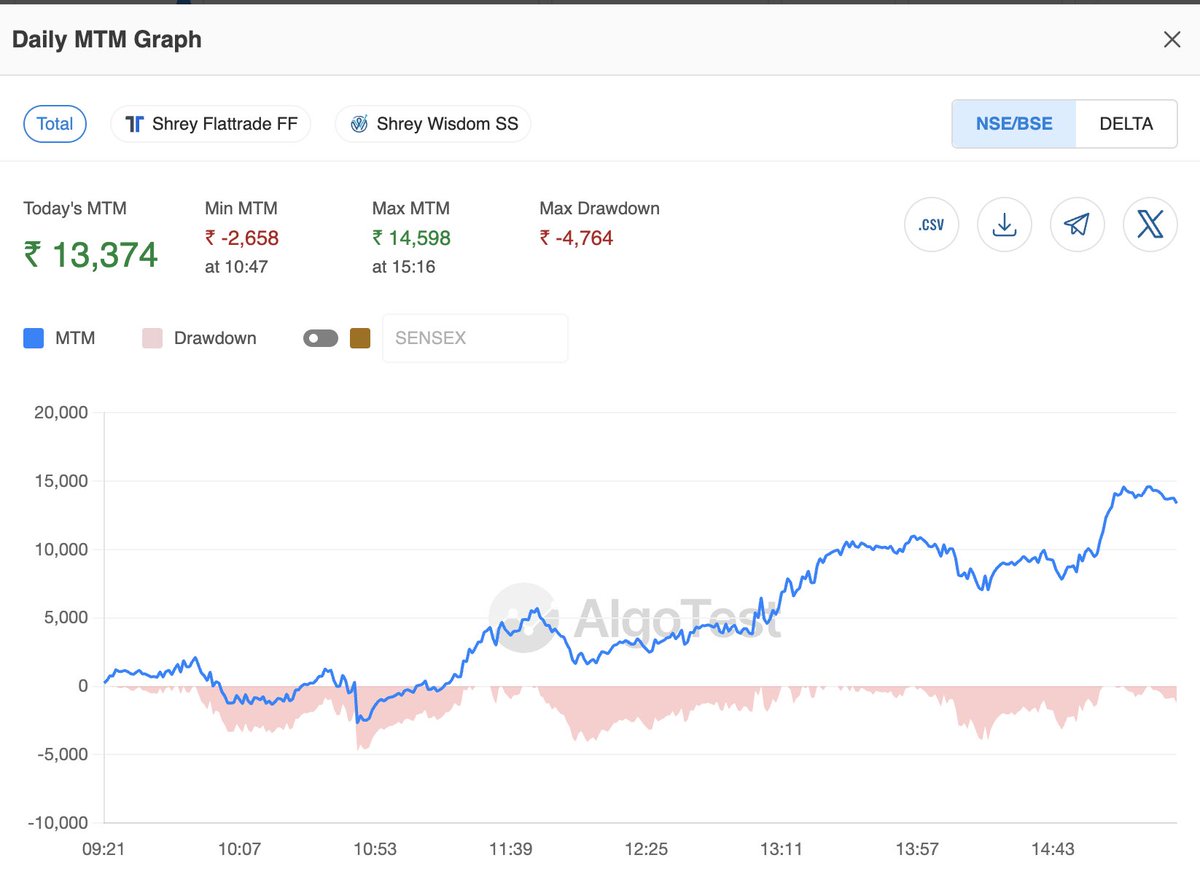Click Min MTM value ₹ -2,658
Screen dimensions: 1200x882
(x=242, y=238)
